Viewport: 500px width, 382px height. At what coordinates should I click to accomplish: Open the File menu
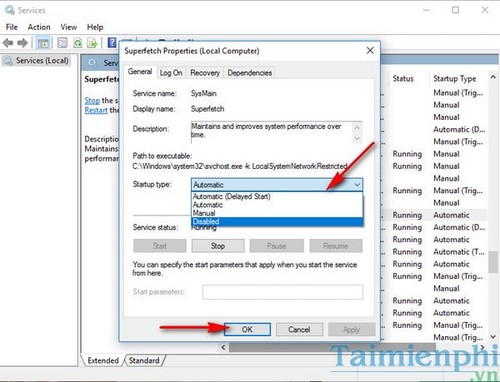coord(12,27)
